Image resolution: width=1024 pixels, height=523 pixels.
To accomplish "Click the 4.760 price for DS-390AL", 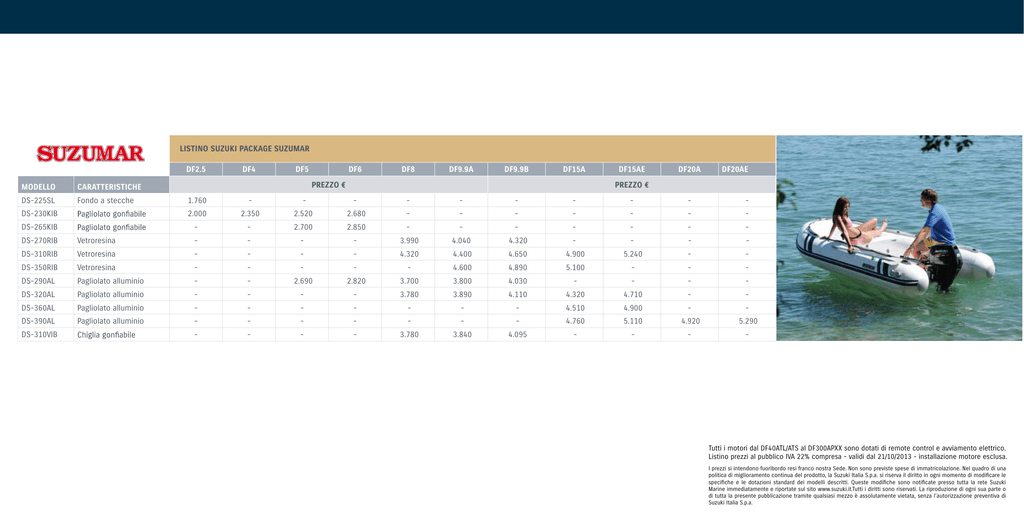I will pos(575,321).
